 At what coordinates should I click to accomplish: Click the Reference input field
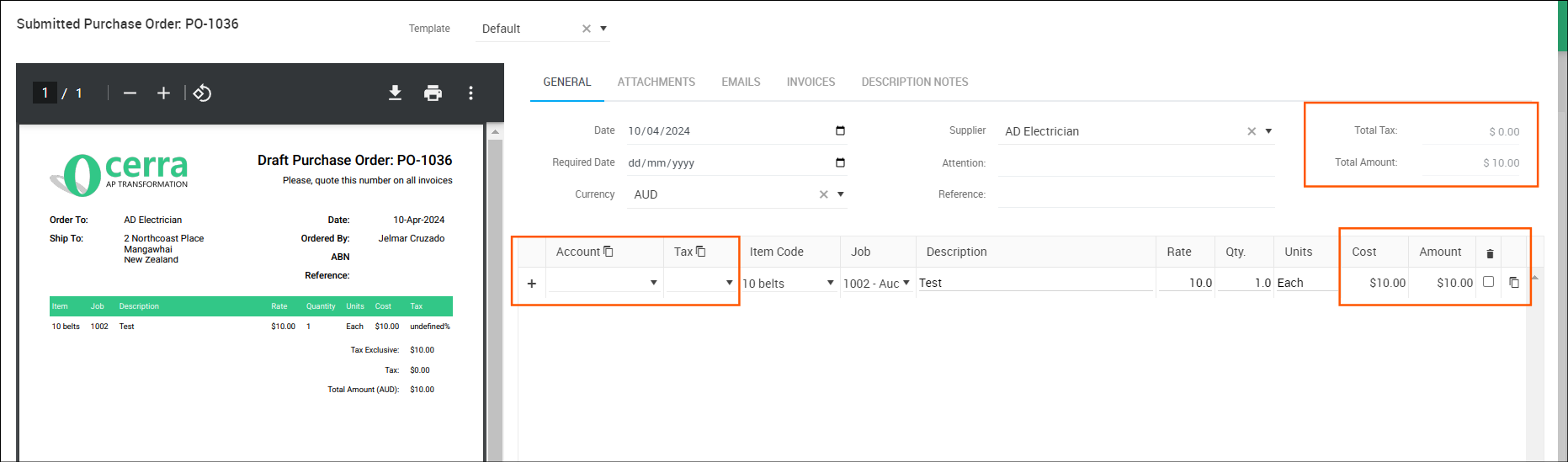point(1136,194)
